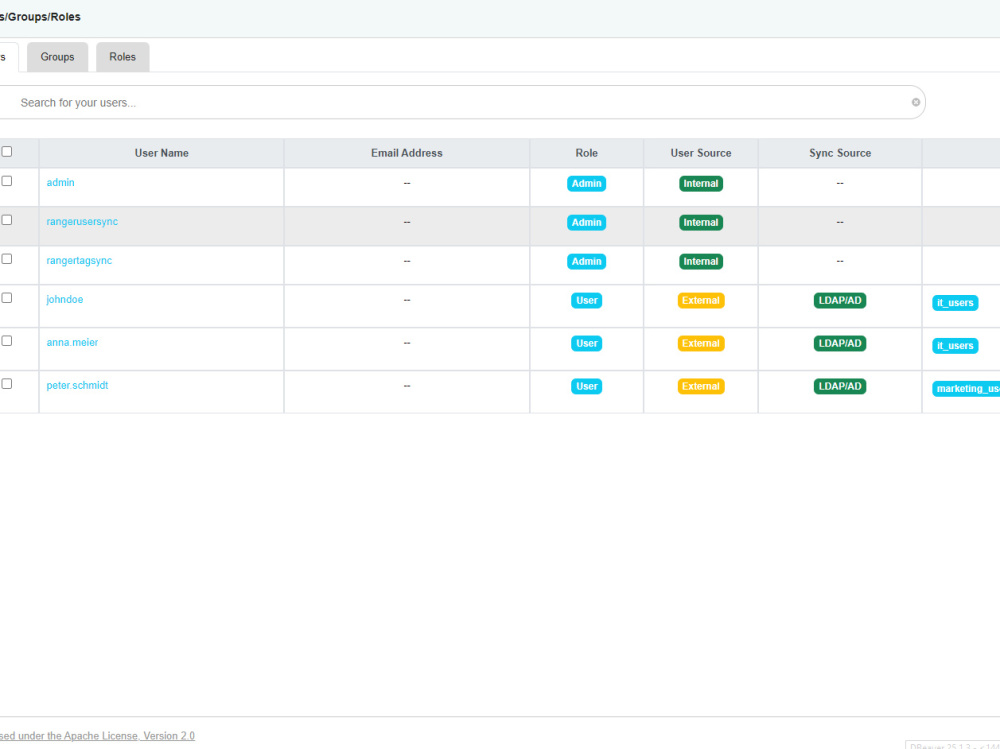Open the peter.schmidt user link

[x=77, y=385]
